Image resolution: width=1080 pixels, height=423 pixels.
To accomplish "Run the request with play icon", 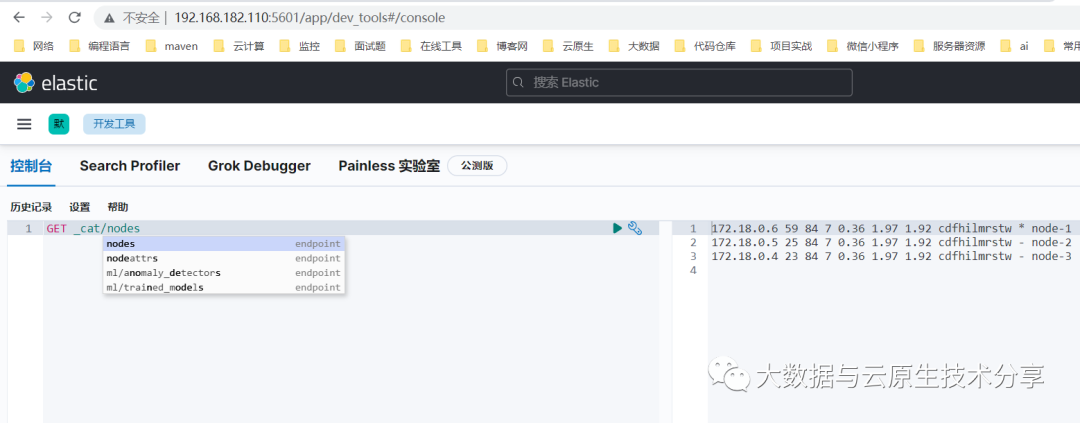I will pyautogui.click(x=617, y=229).
